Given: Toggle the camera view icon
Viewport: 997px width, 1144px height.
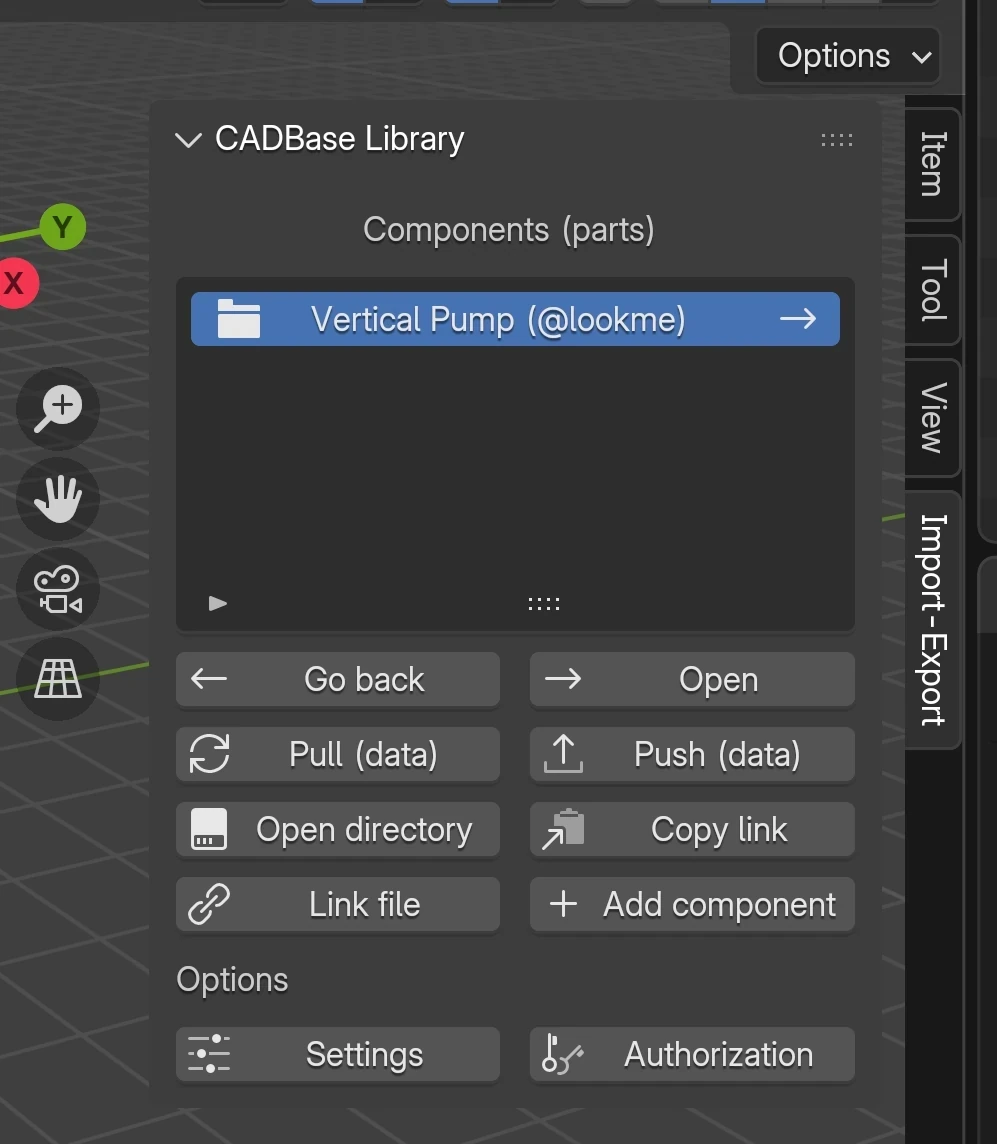Looking at the screenshot, I should tap(57, 590).
